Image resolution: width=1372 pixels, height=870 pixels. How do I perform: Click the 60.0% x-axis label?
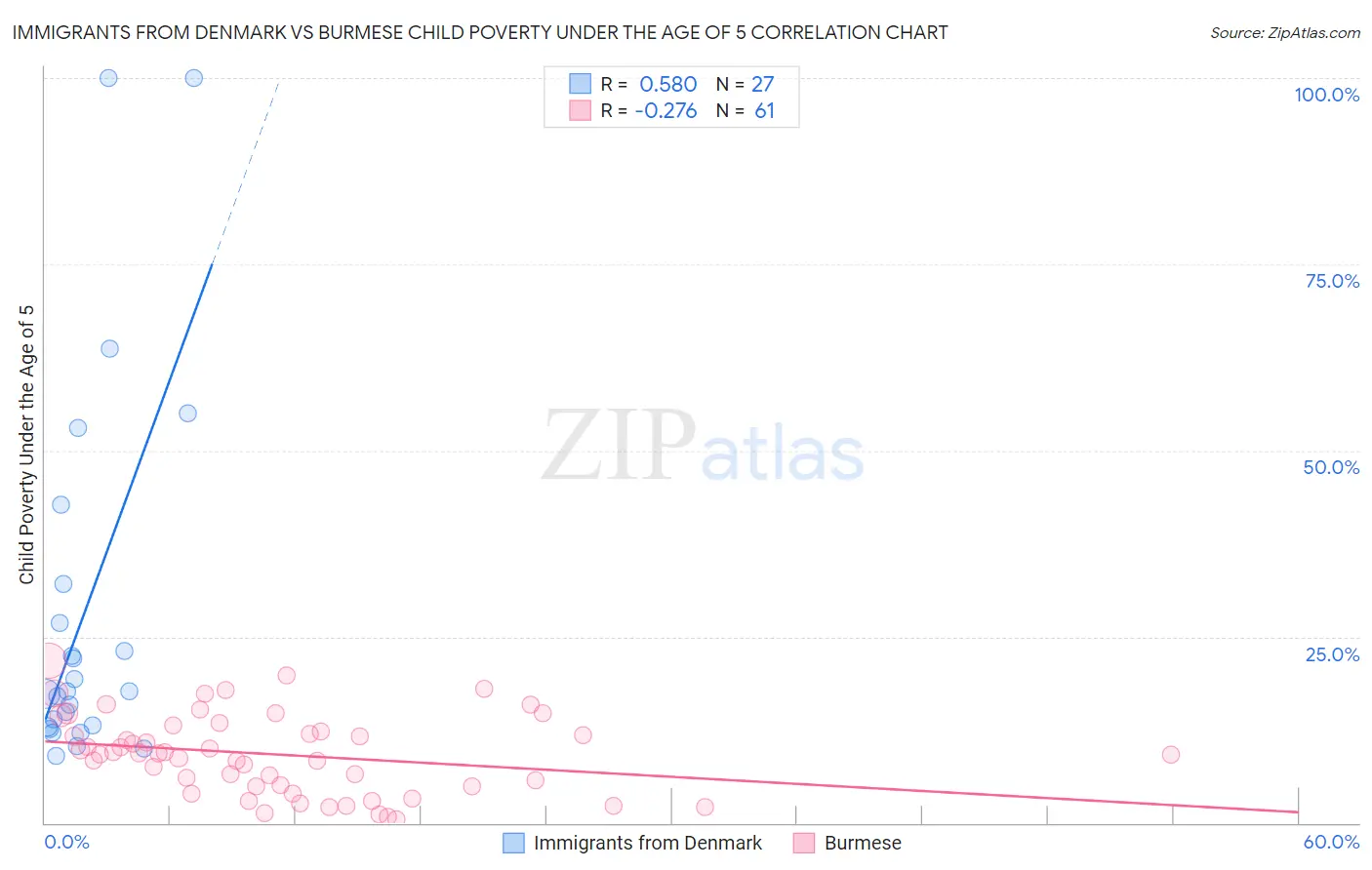point(1331,842)
